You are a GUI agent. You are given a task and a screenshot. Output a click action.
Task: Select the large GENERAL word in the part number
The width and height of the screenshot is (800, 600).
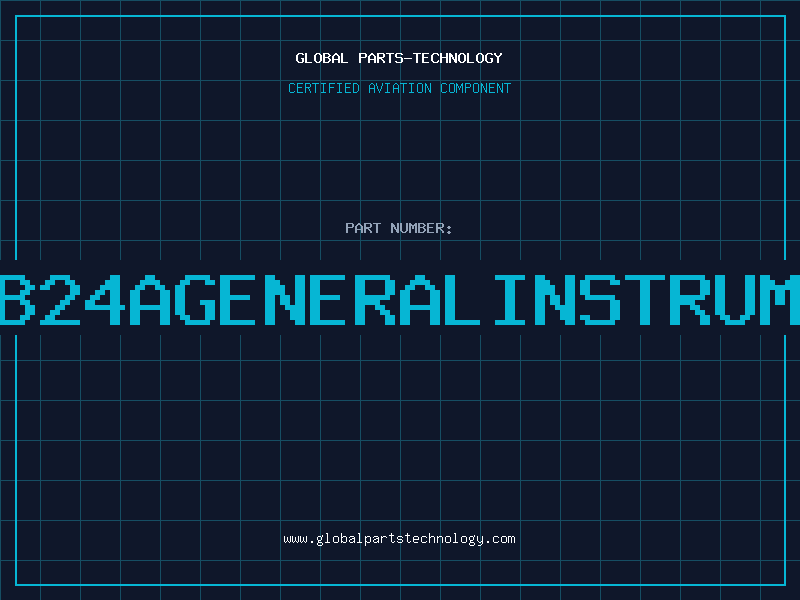pyautogui.click(x=327, y=300)
